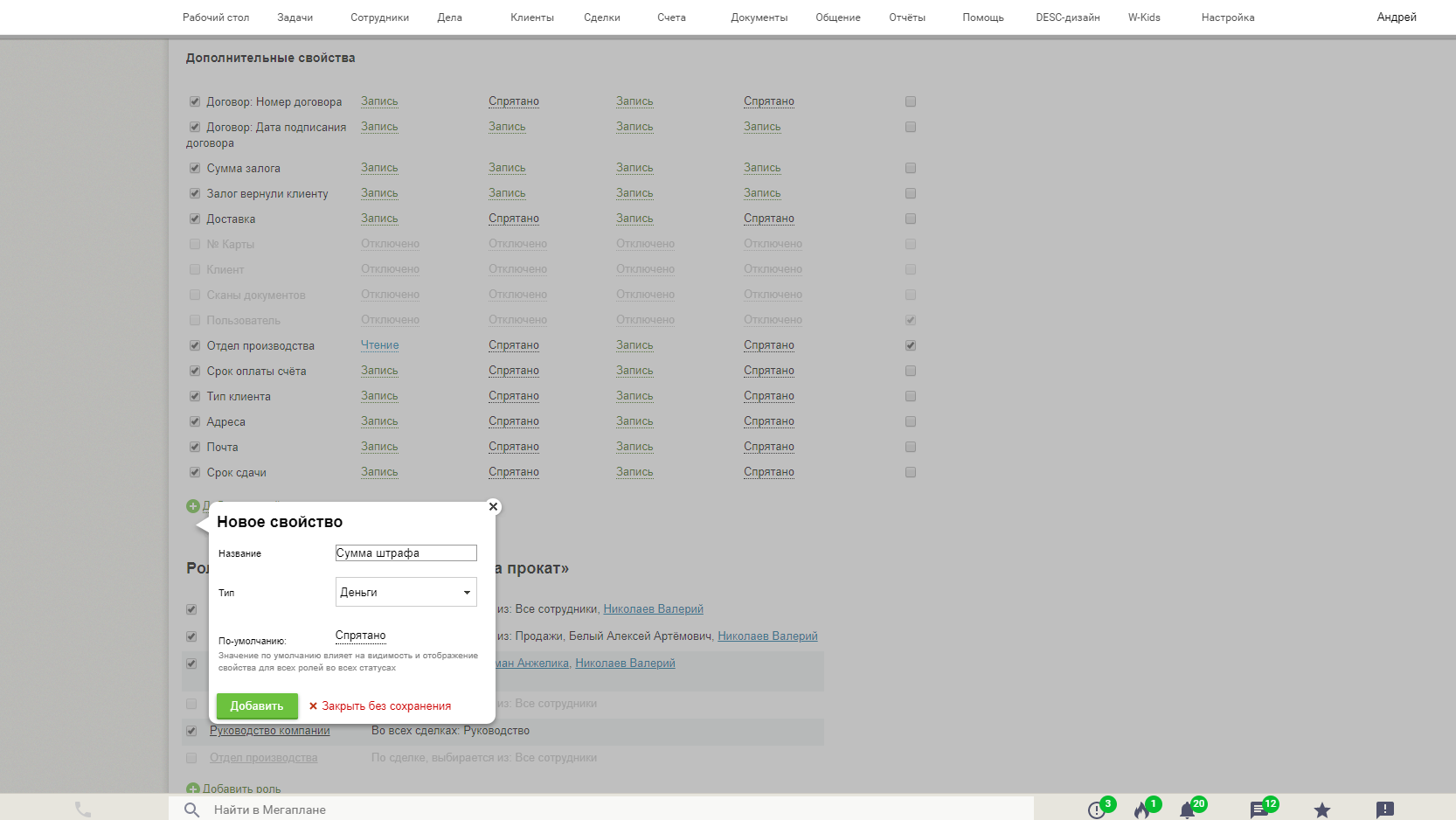
Task: Open the Документы menu
Action: 759,17
